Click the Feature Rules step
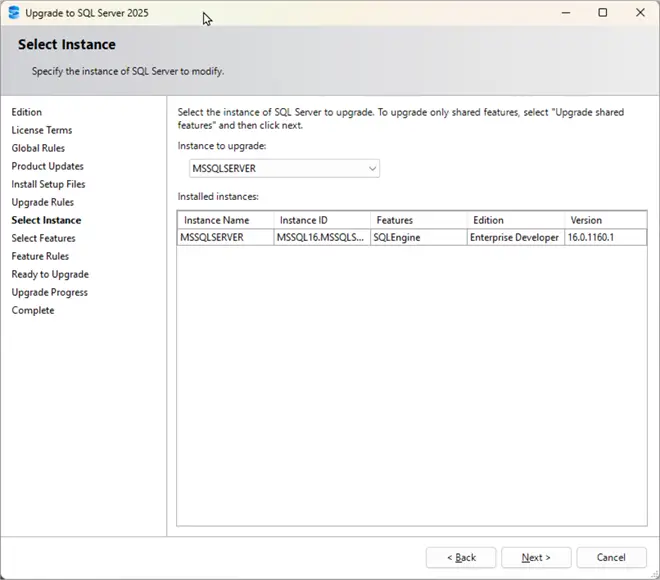This screenshot has width=660, height=580. click(x=40, y=256)
